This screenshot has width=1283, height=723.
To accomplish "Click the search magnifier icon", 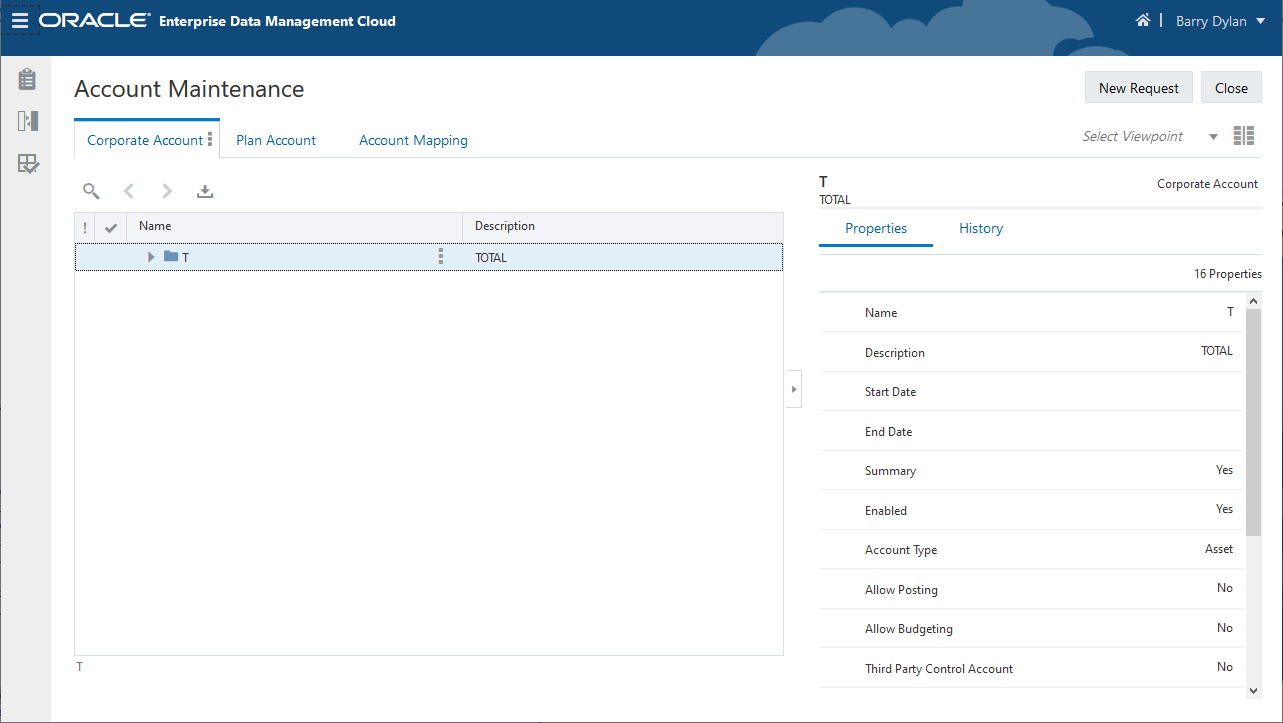I will pyautogui.click(x=91, y=191).
